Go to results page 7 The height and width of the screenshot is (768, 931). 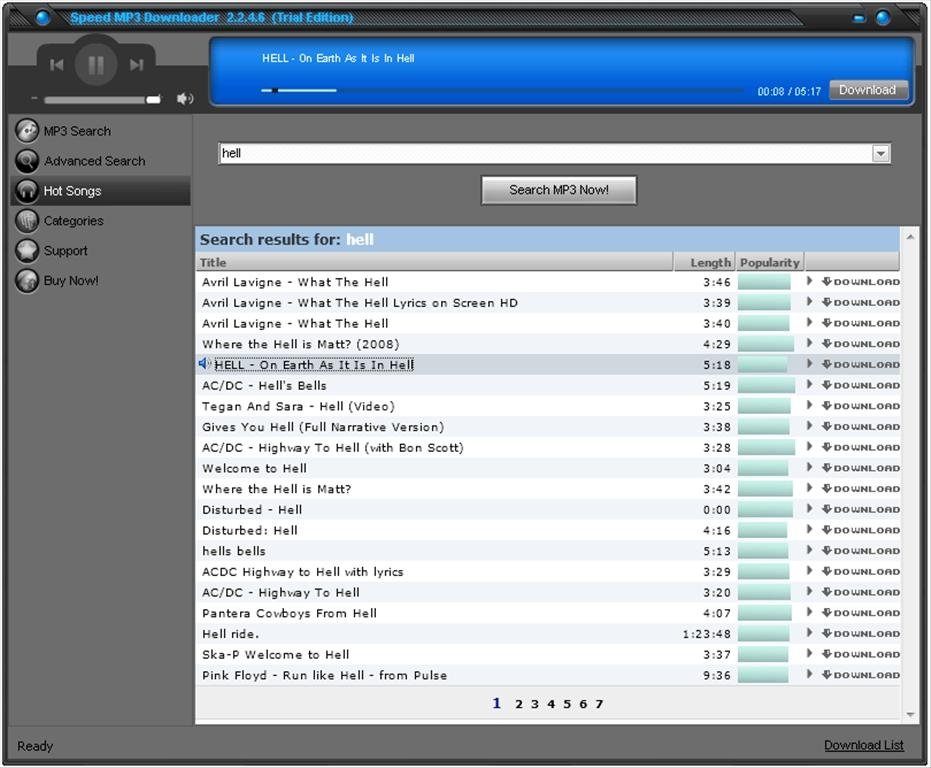(x=599, y=704)
